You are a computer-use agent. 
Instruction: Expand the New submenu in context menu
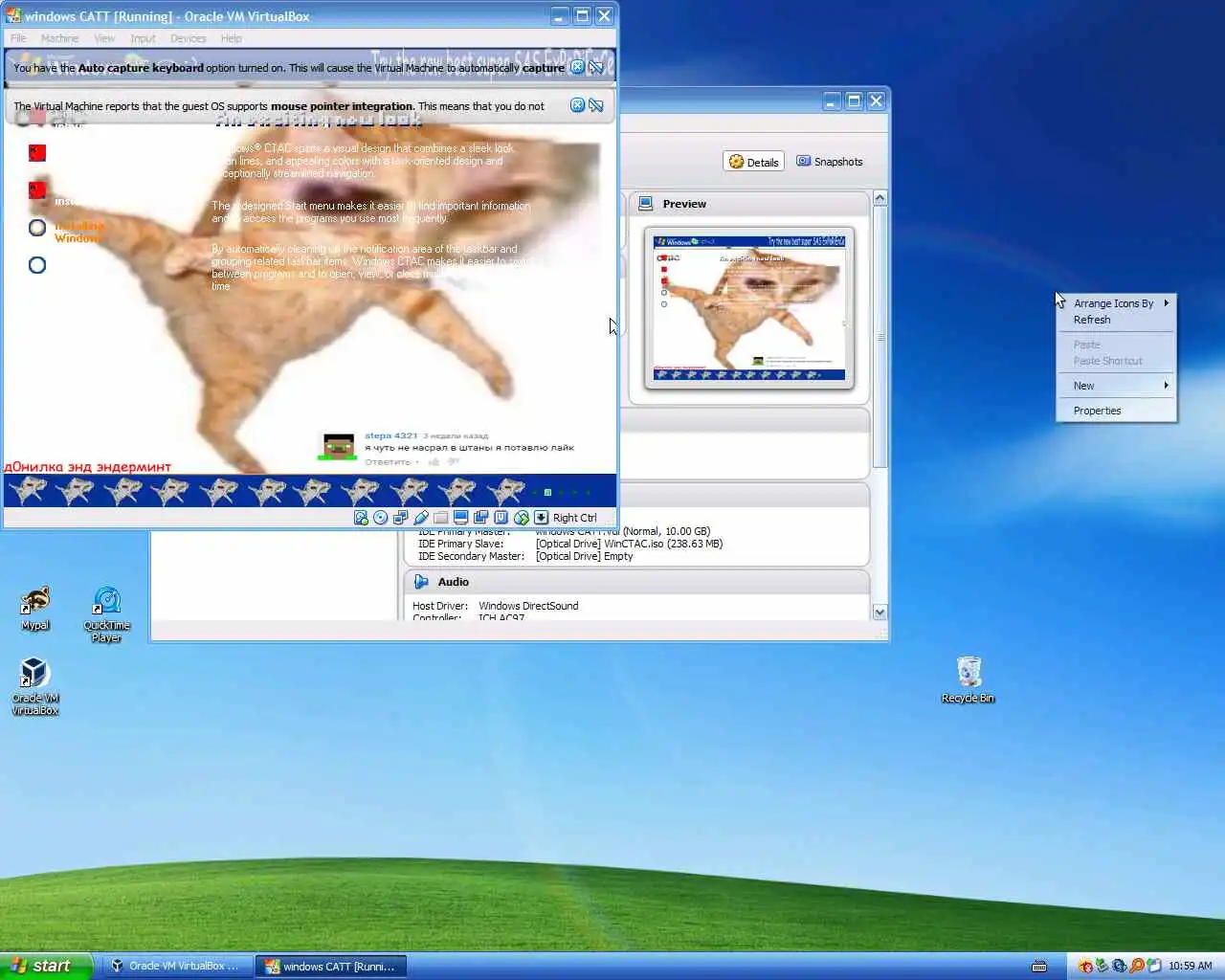click(1116, 386)
